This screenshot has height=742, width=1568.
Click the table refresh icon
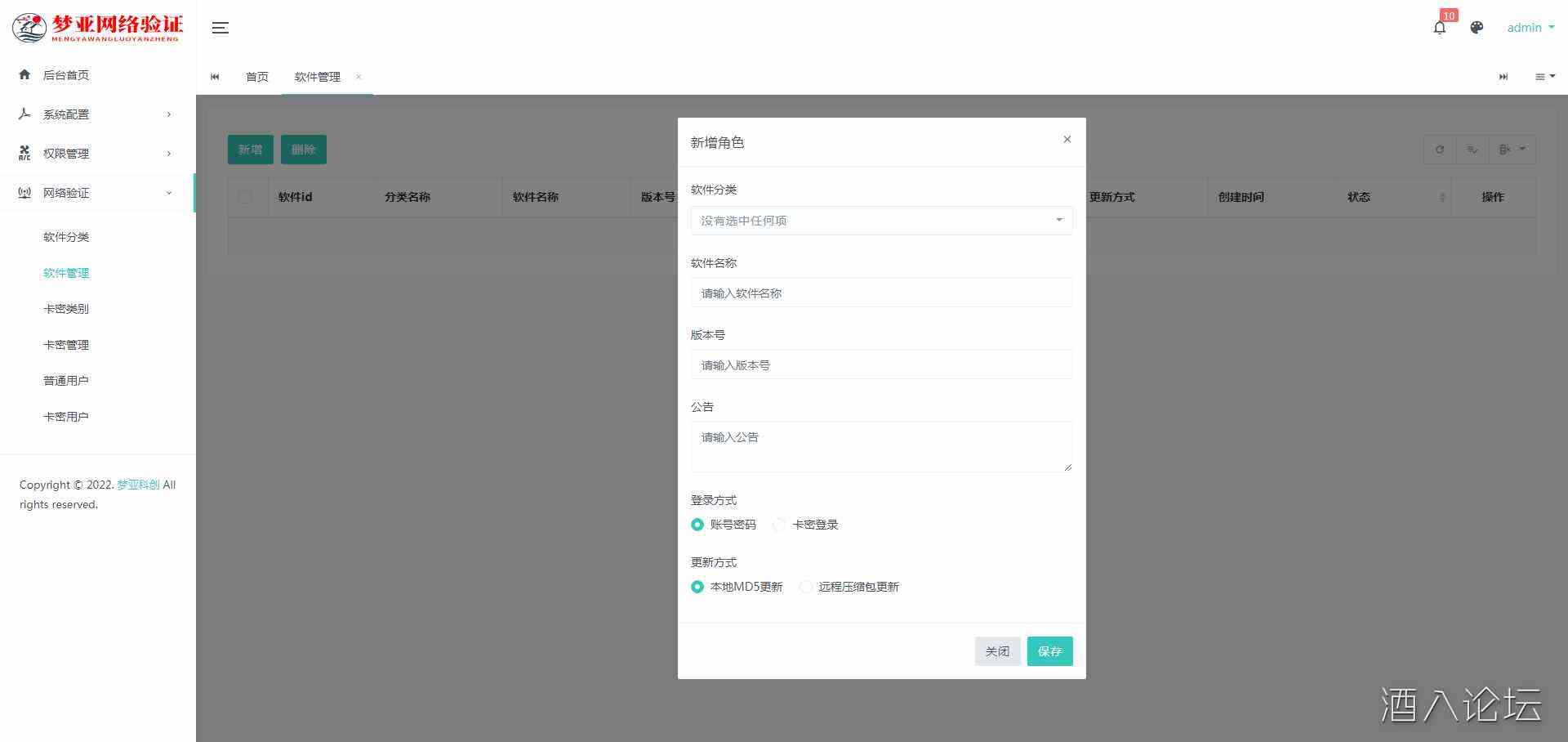pyautogui.click(x=1440, y=150)
